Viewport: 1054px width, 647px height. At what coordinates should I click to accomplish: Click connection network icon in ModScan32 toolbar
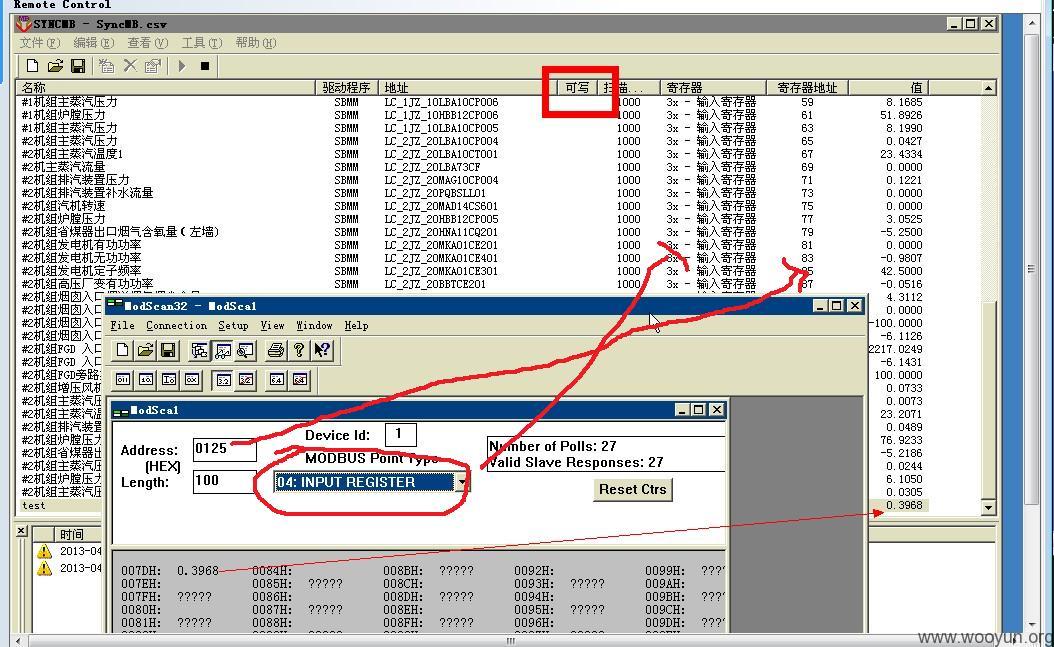coord(200,350)
